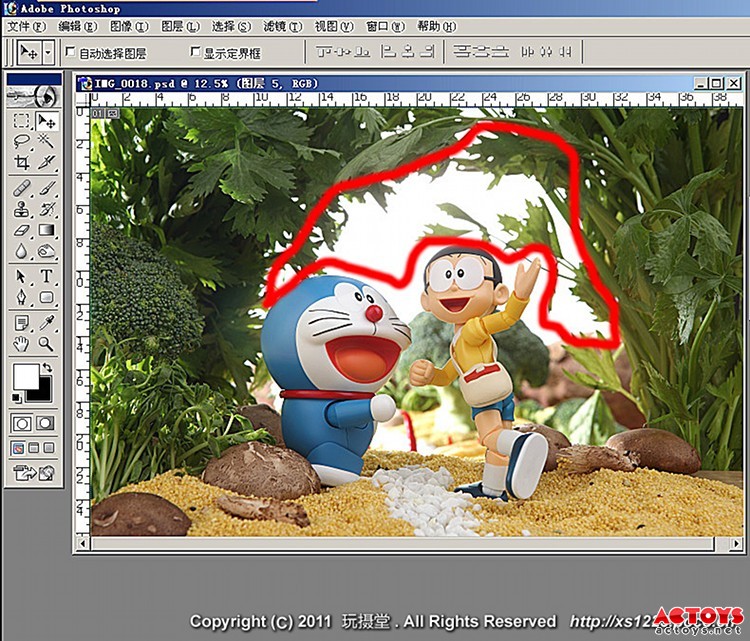The image size is (750, 641).
Task: Select the Hand tool
Action: (22, 344)
